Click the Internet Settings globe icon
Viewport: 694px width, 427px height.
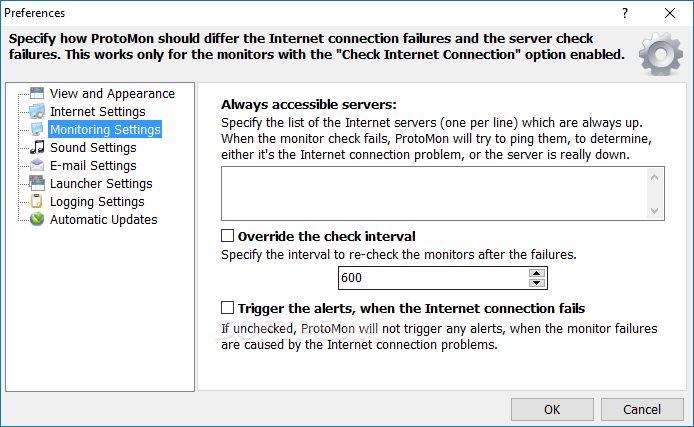[x=37, y=112]
